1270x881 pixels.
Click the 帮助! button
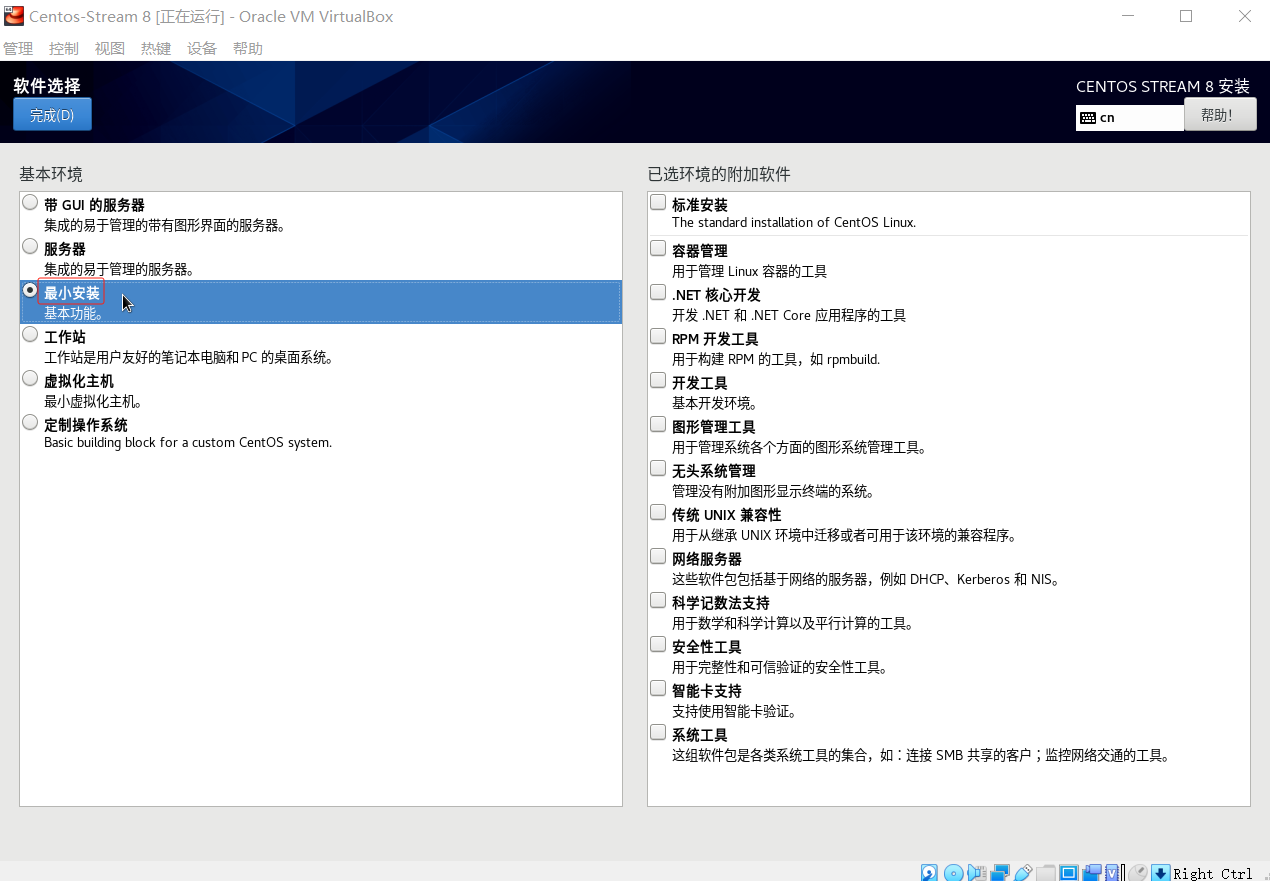tap(1220, 115)
